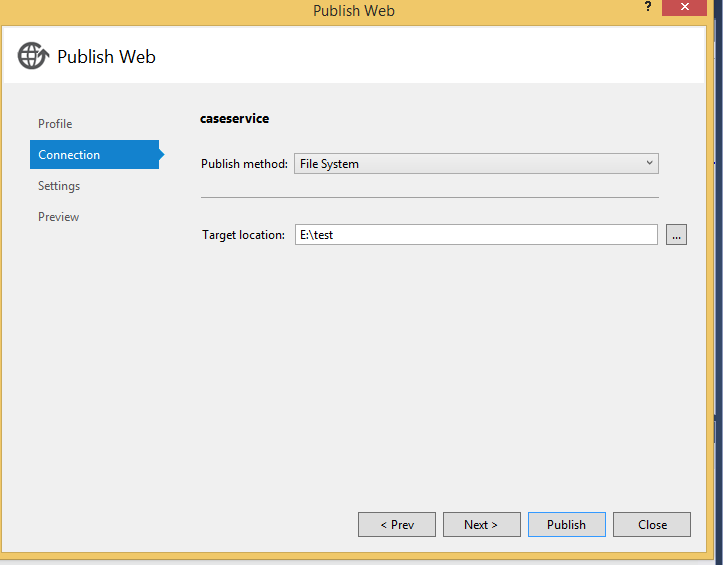Viewport: 723px width, 565px height.
Task: Expand the Publish method dropdown
Action: click(476, 164)
